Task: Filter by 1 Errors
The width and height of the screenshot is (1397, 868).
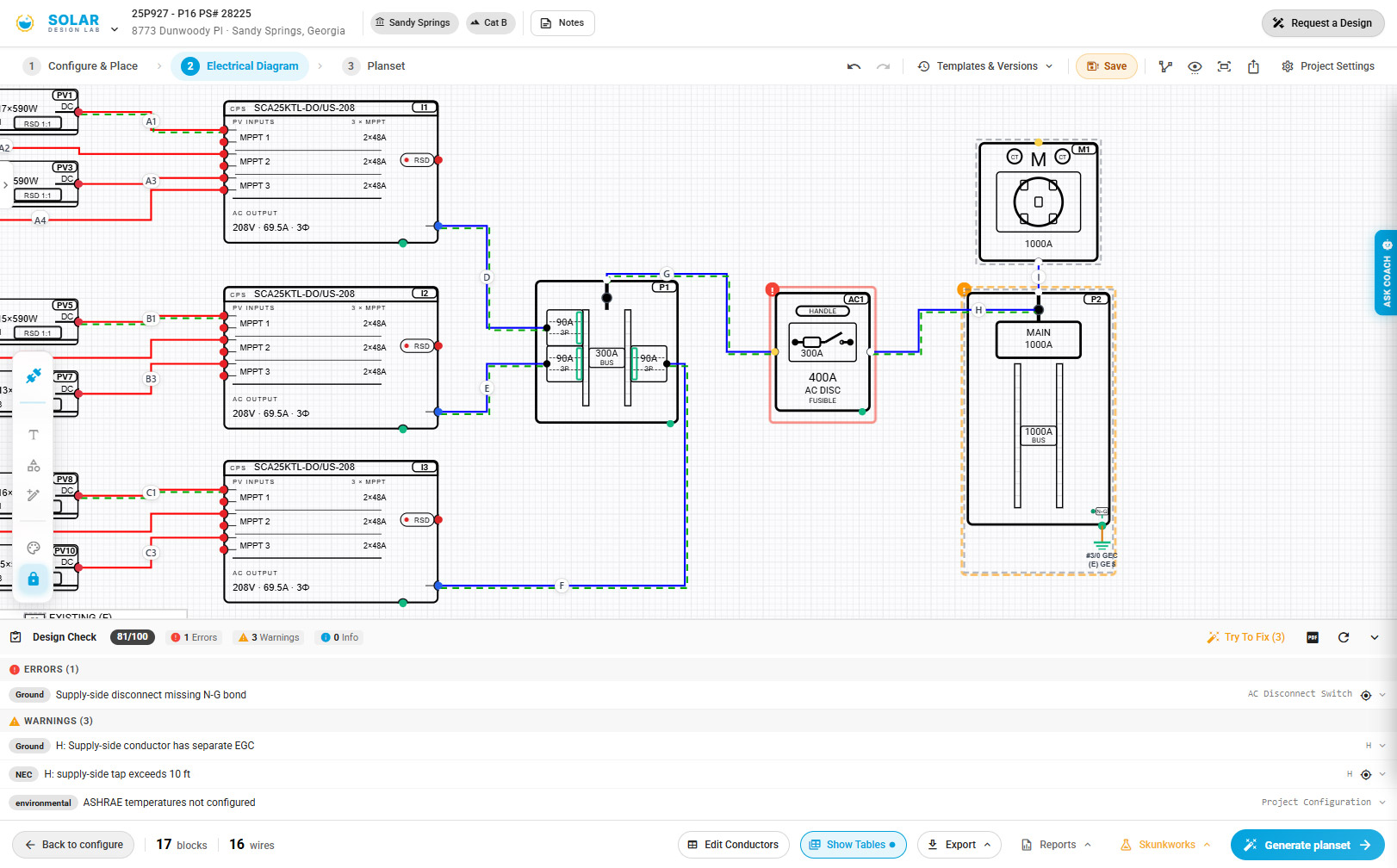Action: pyautogui.click(x=195, y=637)
